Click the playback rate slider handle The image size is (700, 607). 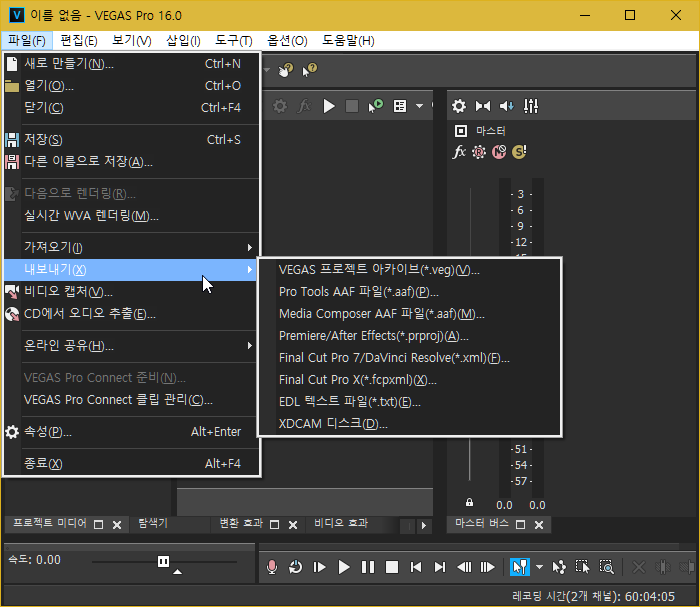pos(163,561)
